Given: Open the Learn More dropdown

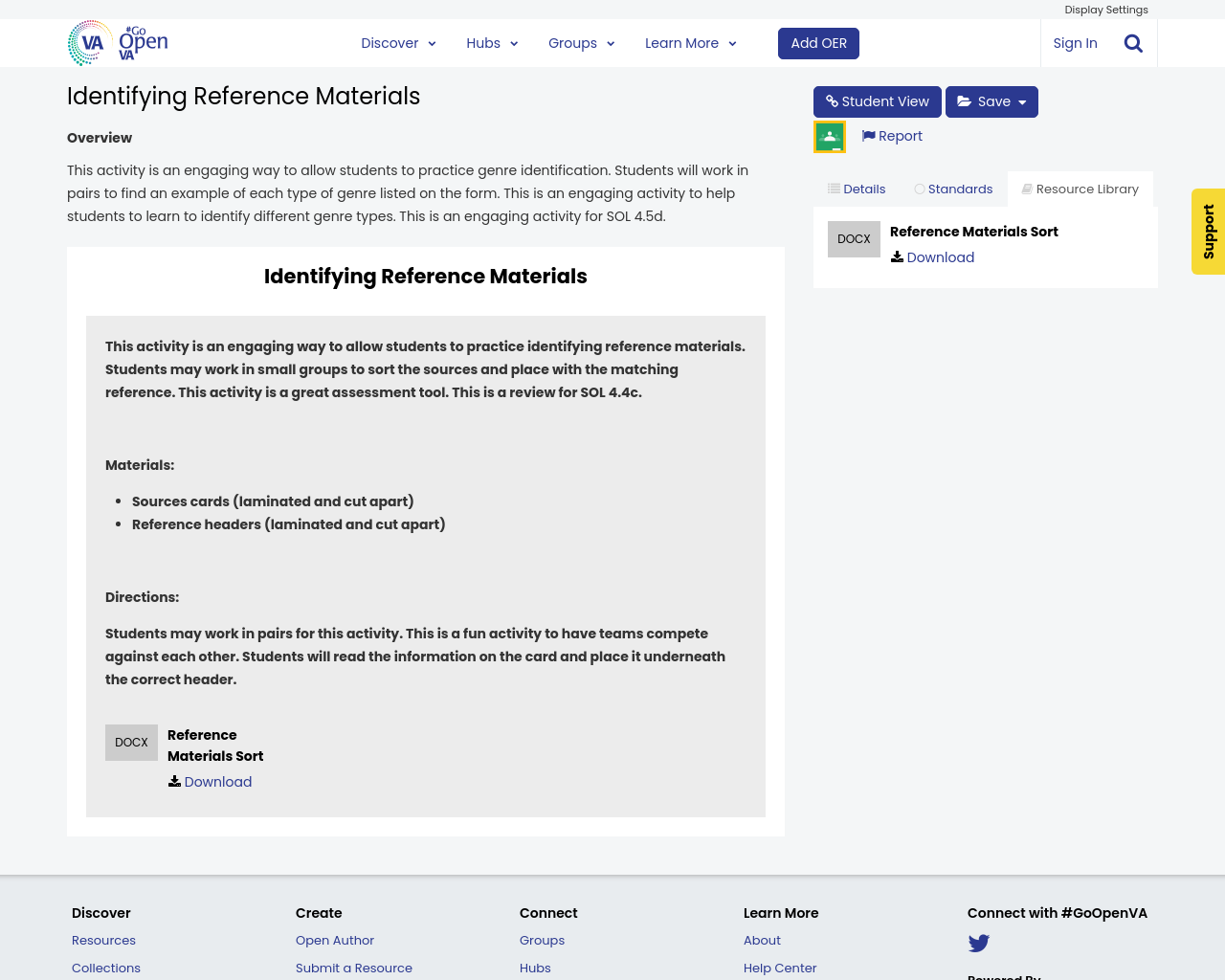Looking at the screenshot, I should 731,42.
